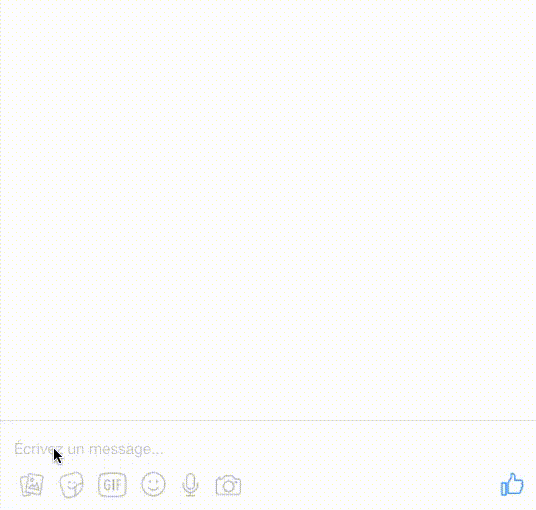Attach images using the pictures icon
Viewport: 536px width, 510px height.
pyautogui.click(x=32, y=484)
